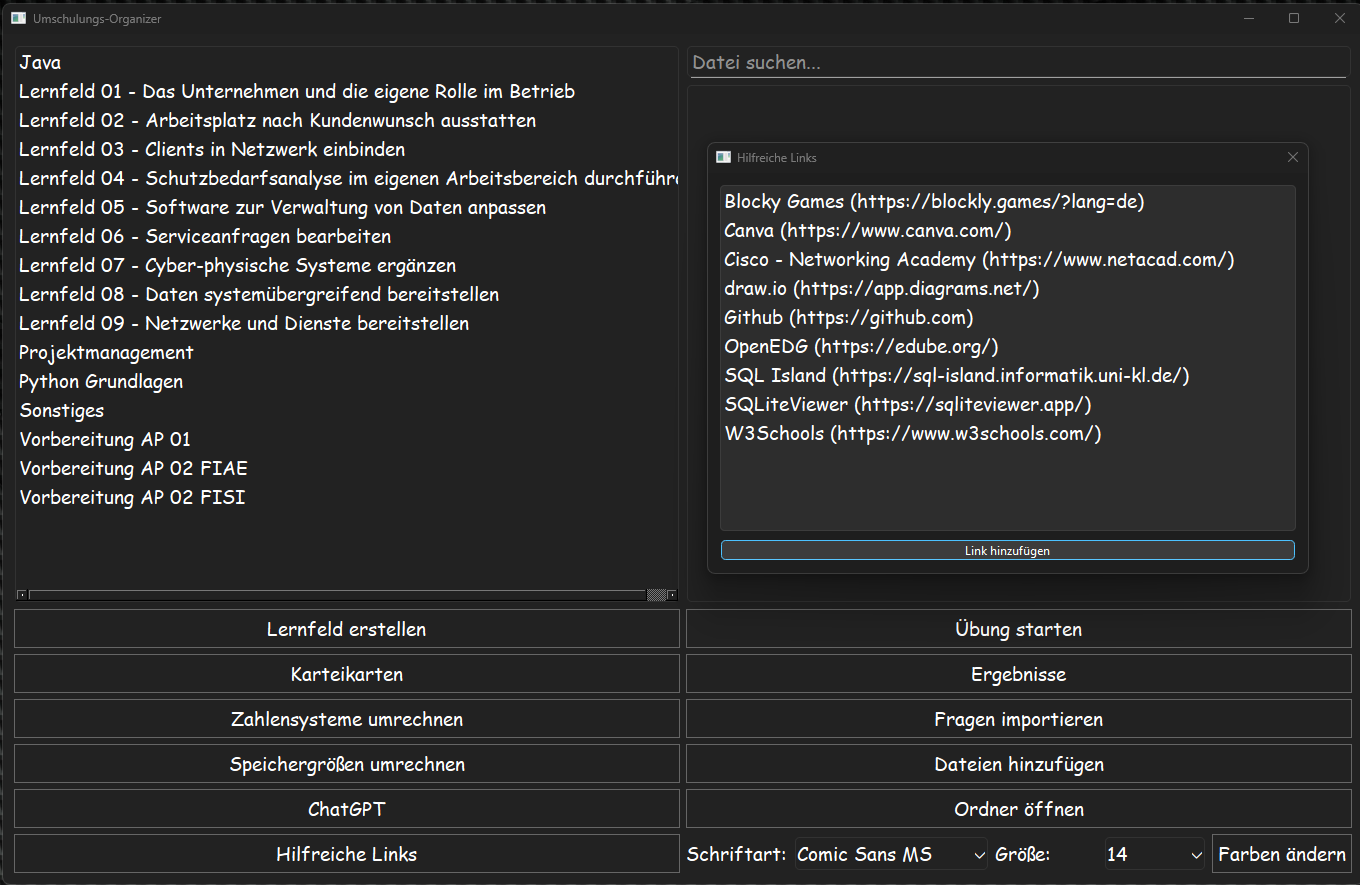Select the Canva link entry
The width and height of the screenshot is (1360, 885).
coord(1007,230)
